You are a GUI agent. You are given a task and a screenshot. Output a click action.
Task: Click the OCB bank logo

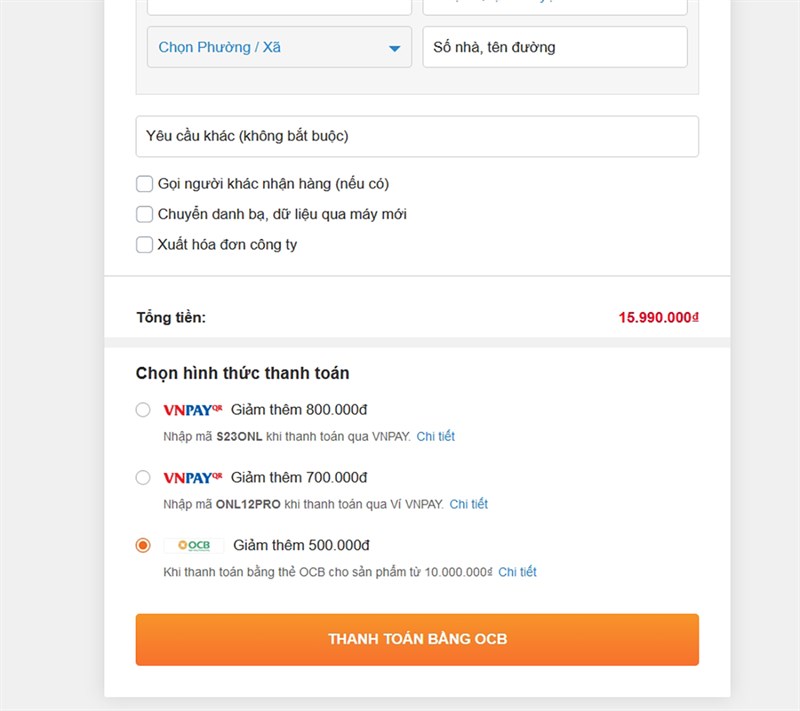(x=194, y=545)
